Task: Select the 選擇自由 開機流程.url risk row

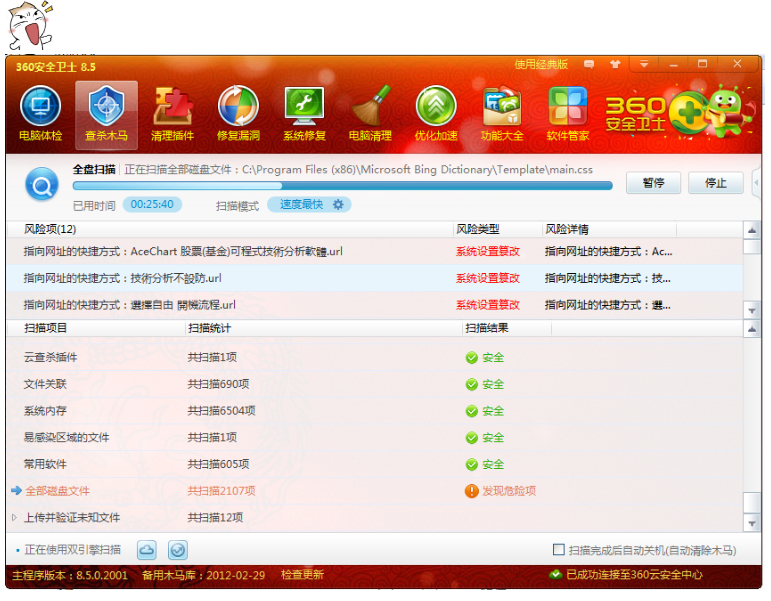Action: click(x=375, y=305)
